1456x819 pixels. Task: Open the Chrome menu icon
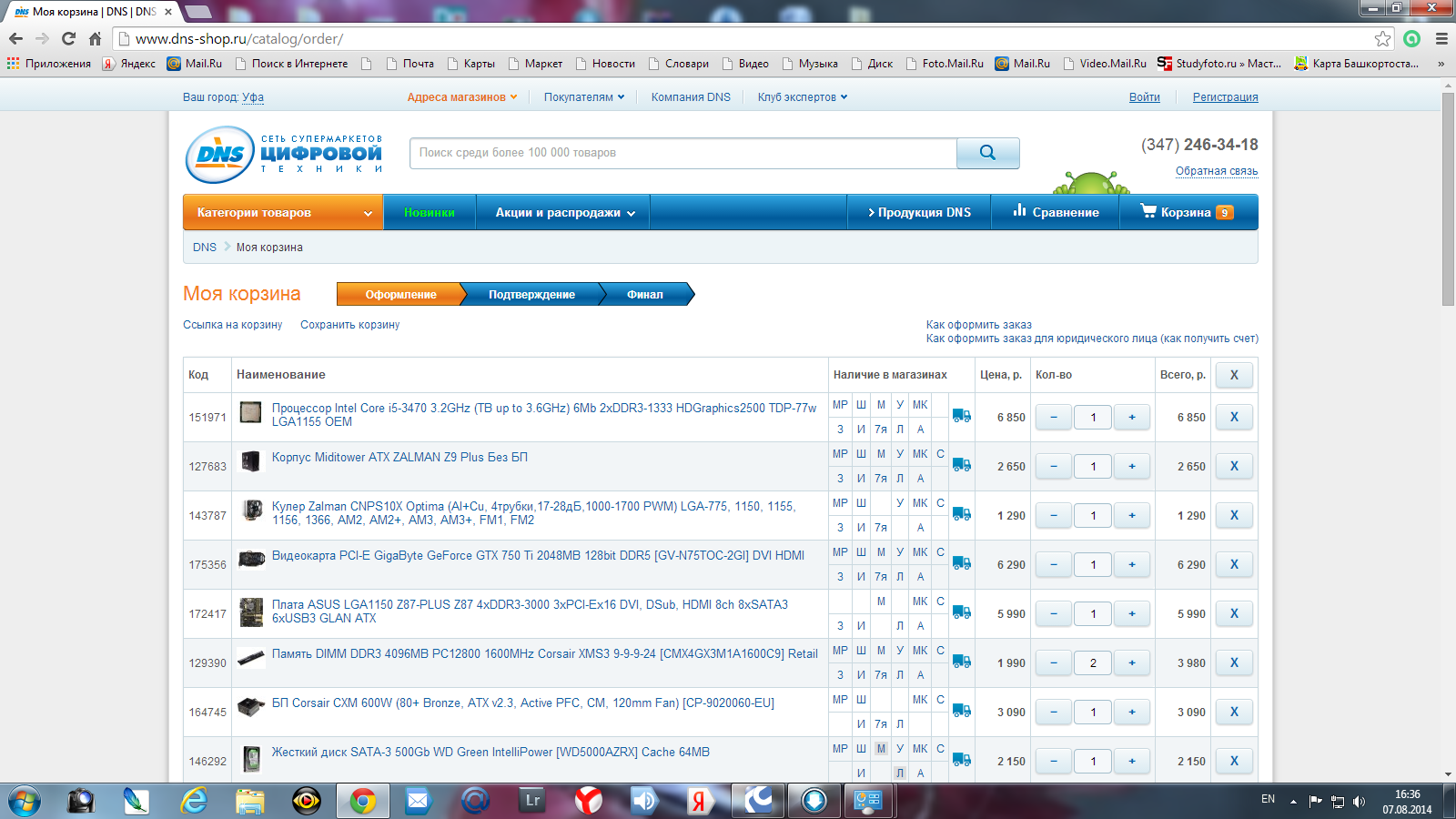coord(1441,38)
